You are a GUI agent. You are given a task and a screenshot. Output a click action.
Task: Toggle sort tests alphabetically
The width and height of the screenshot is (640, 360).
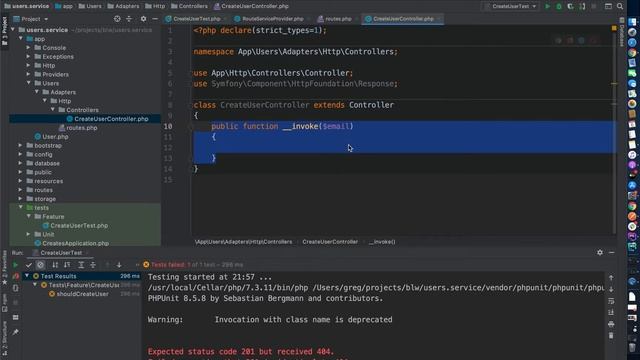pyautogui.click(x=55, y=265)
